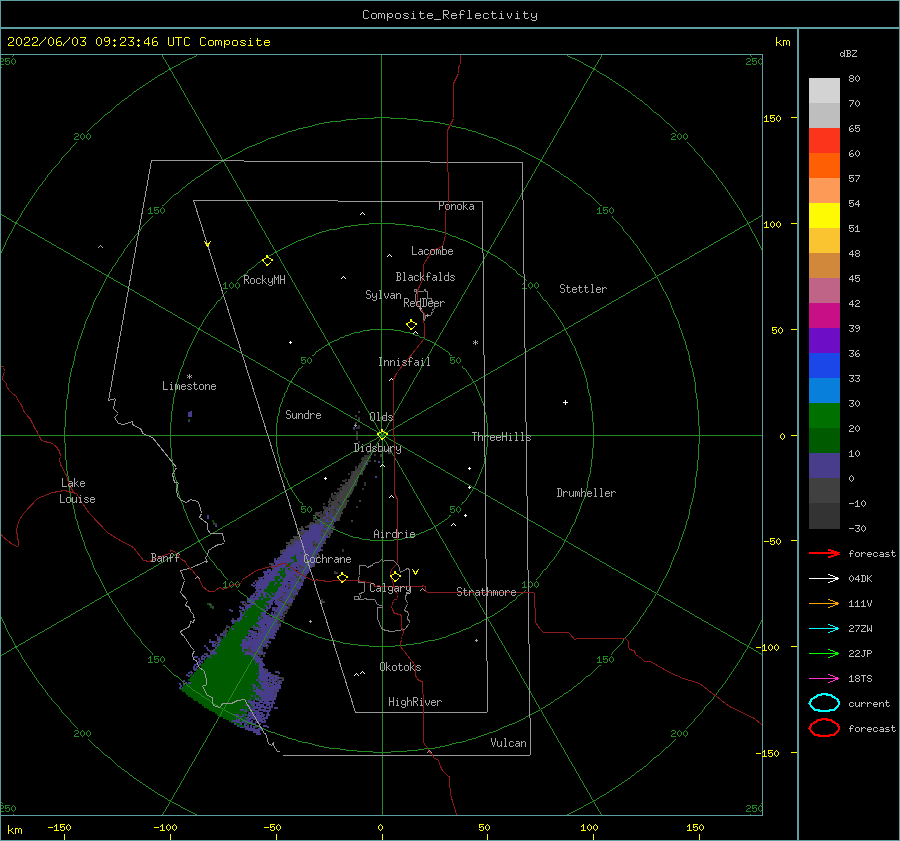Click the cyan current ellipse icon
Viewport: 900px width, 841px height.
pyautogui.click(x=824, y=703)
